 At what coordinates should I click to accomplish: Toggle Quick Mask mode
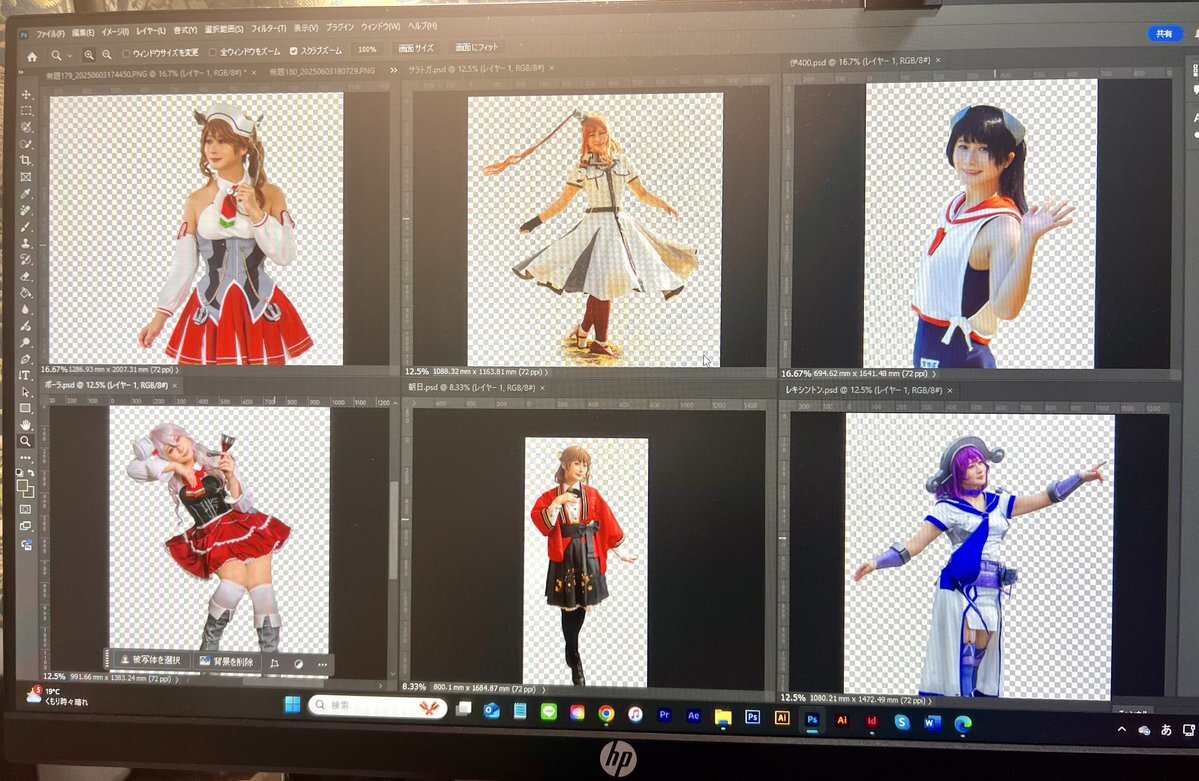pyautogui.click(x=25, y=509)
